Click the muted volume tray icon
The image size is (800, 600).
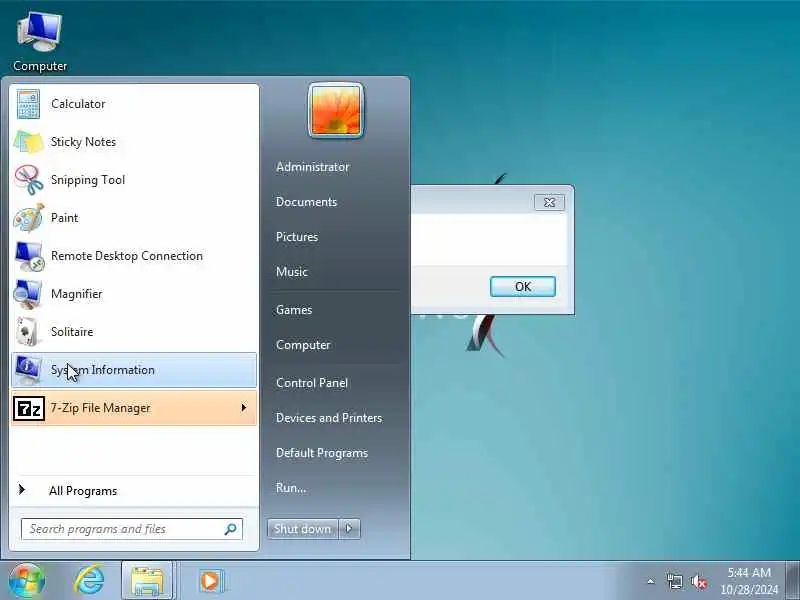click(x=698, y=581)
